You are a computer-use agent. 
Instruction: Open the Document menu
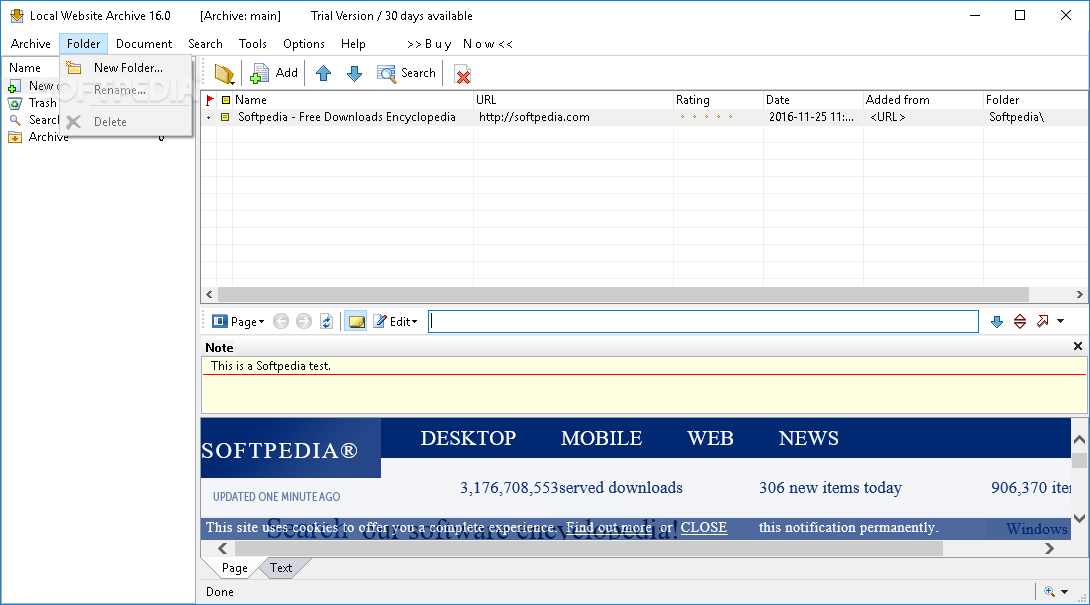tap(144, 44)
